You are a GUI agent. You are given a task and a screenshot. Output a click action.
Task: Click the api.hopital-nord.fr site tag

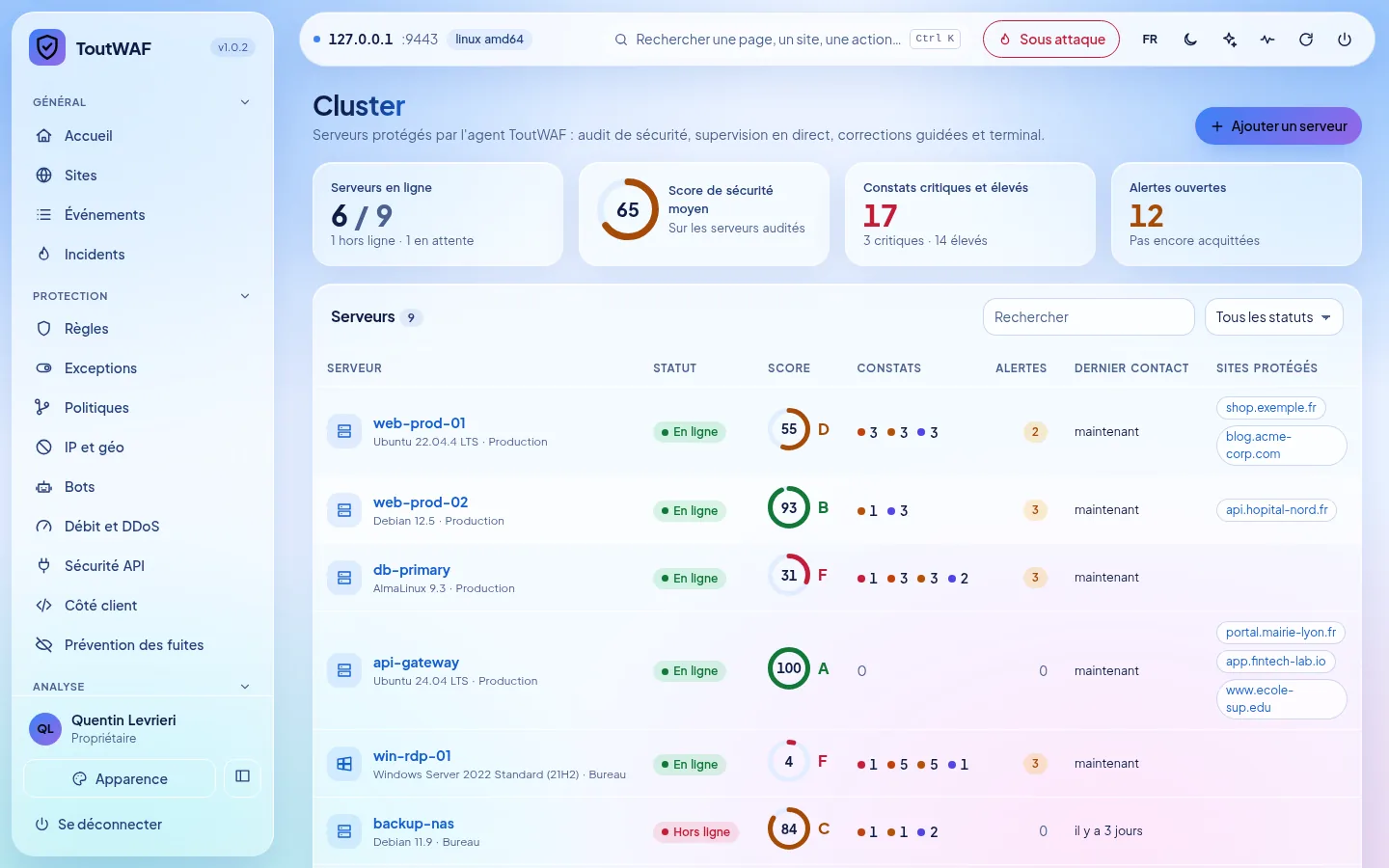[x=1276, y=510]
